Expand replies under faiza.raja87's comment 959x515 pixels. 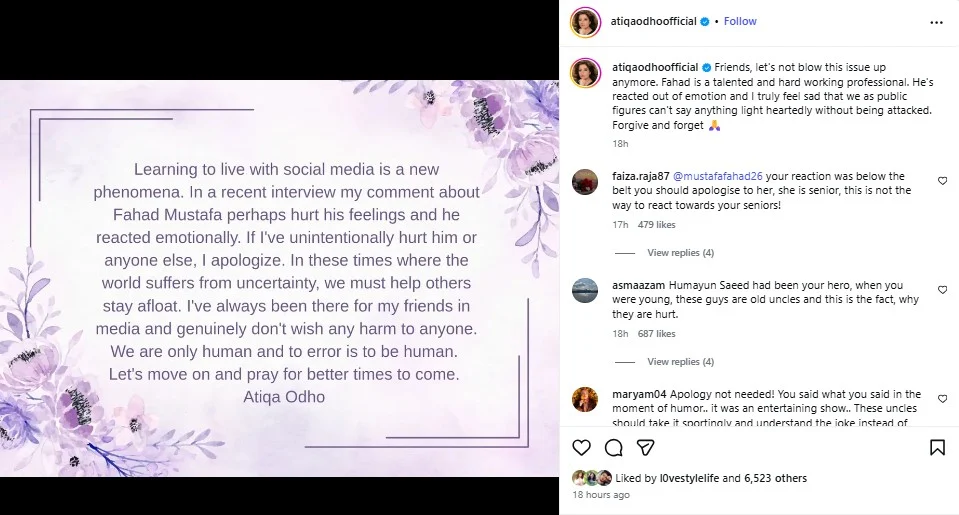click(680, 253)
